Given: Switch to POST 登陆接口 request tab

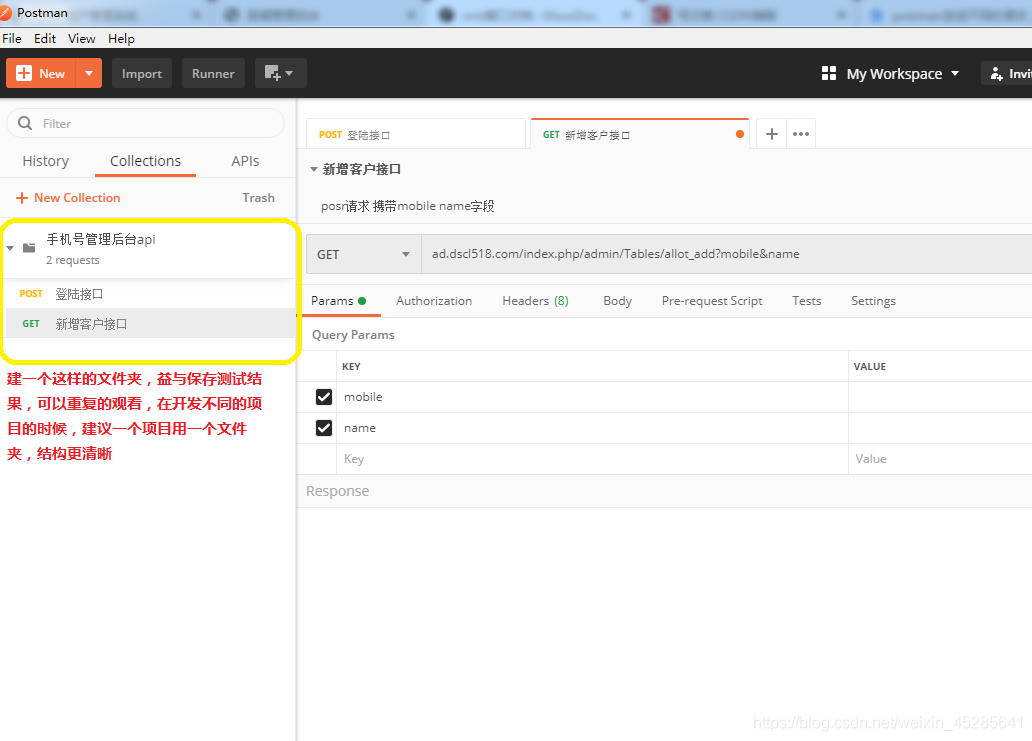Looking at the screenshot, I should [x=416, y=134].
